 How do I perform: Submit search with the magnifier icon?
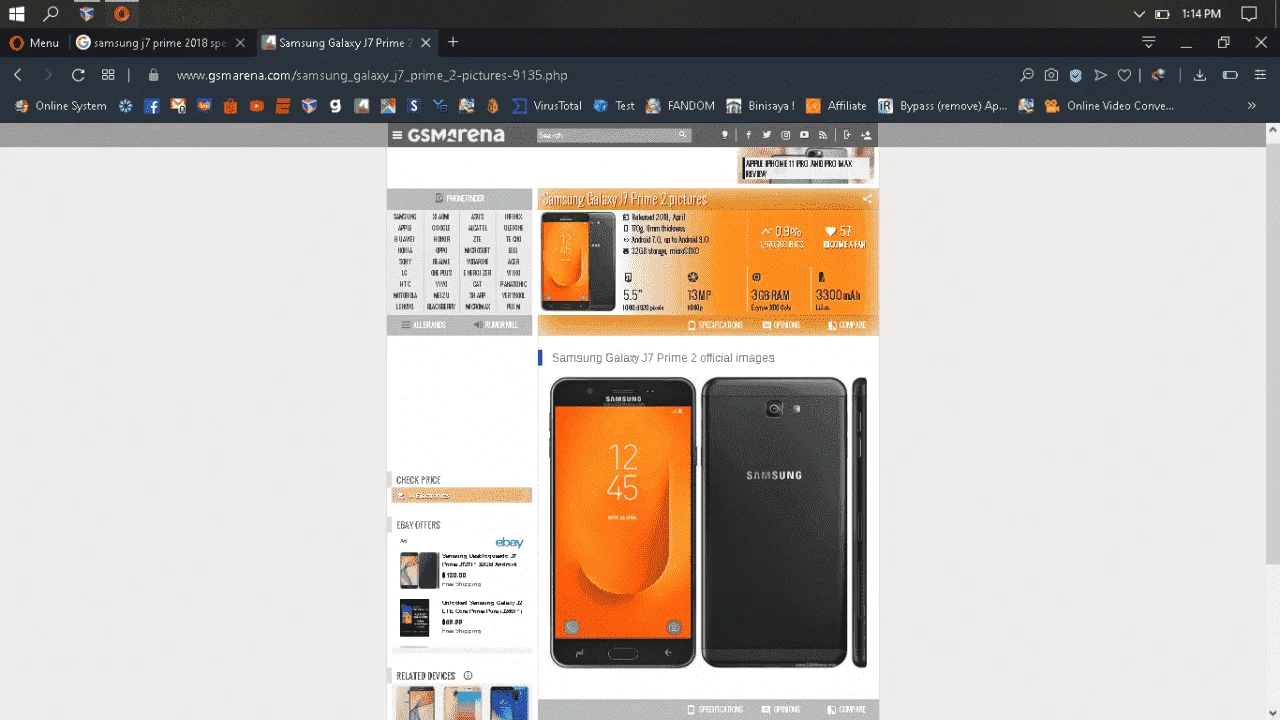[684, 135]
